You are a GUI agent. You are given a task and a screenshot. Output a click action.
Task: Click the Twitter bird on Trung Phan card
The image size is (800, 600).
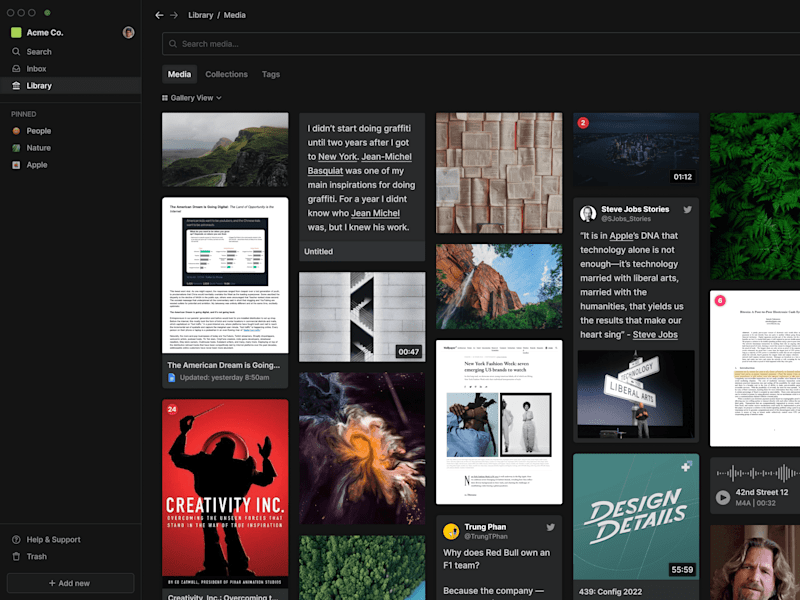[x=551, y=528]
